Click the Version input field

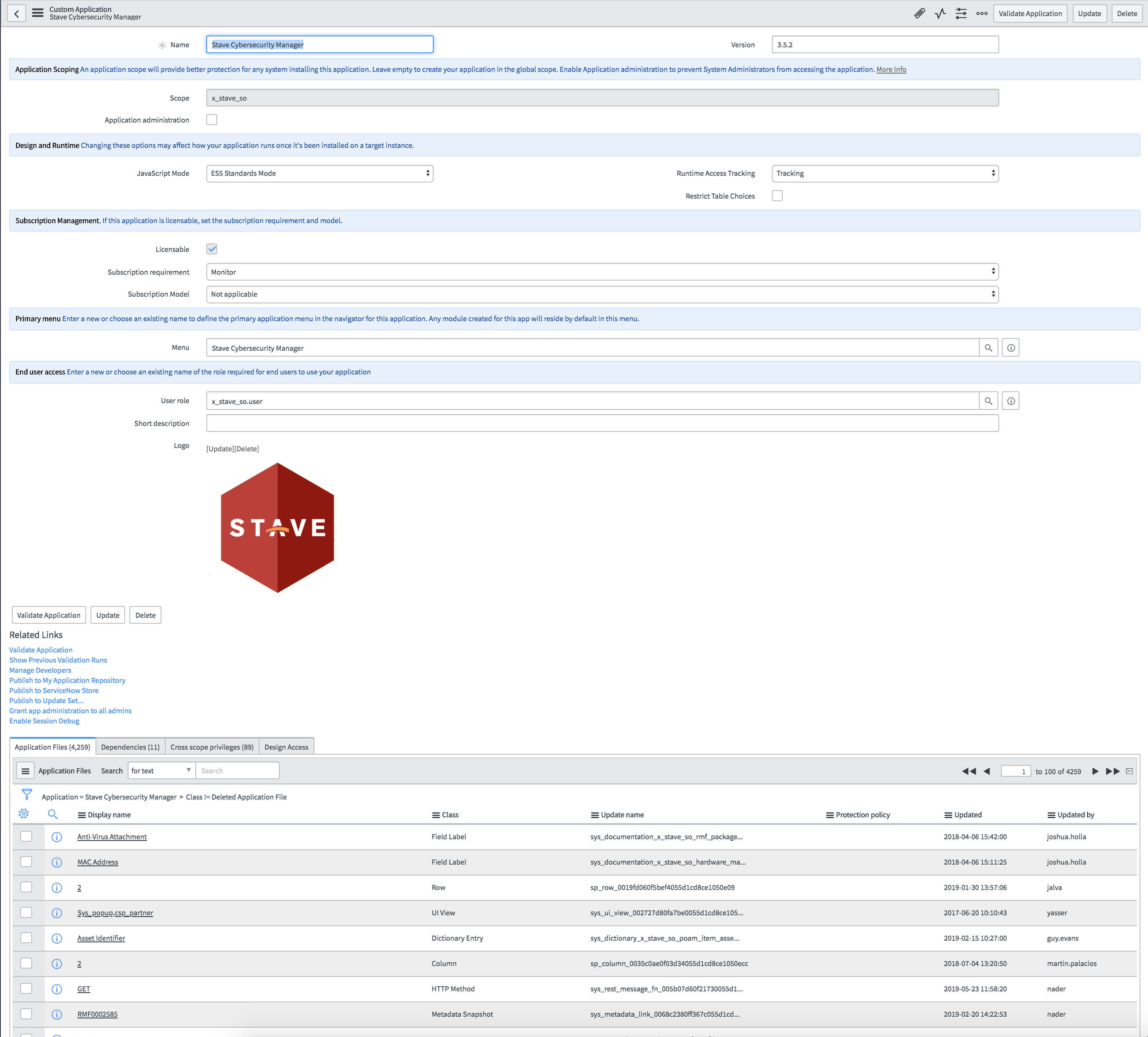(885, 44)
